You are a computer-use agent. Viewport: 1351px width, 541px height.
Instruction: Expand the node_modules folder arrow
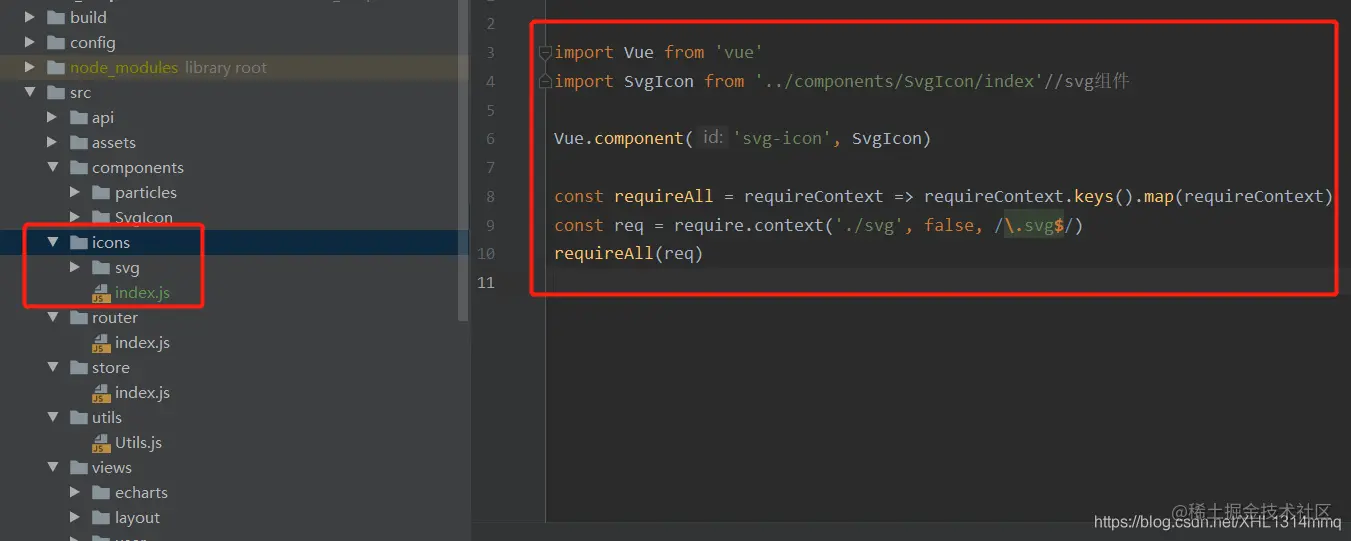(x=29, y=67)
